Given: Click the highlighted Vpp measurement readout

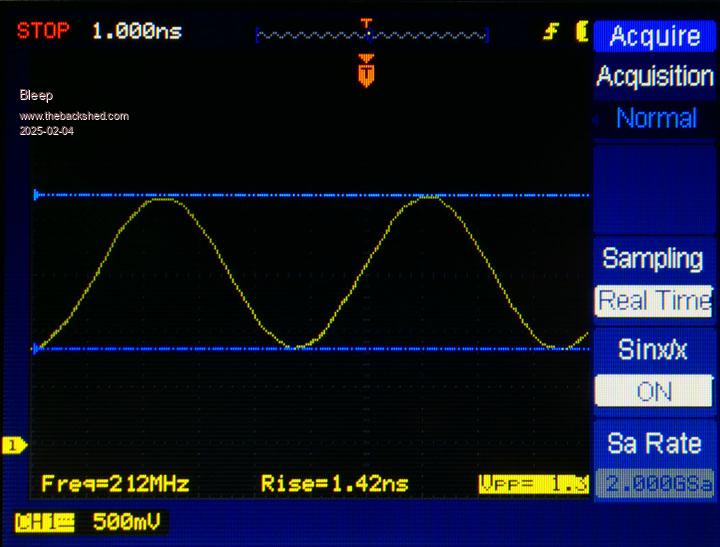Looking at the screenshot, I should point(533,484).
